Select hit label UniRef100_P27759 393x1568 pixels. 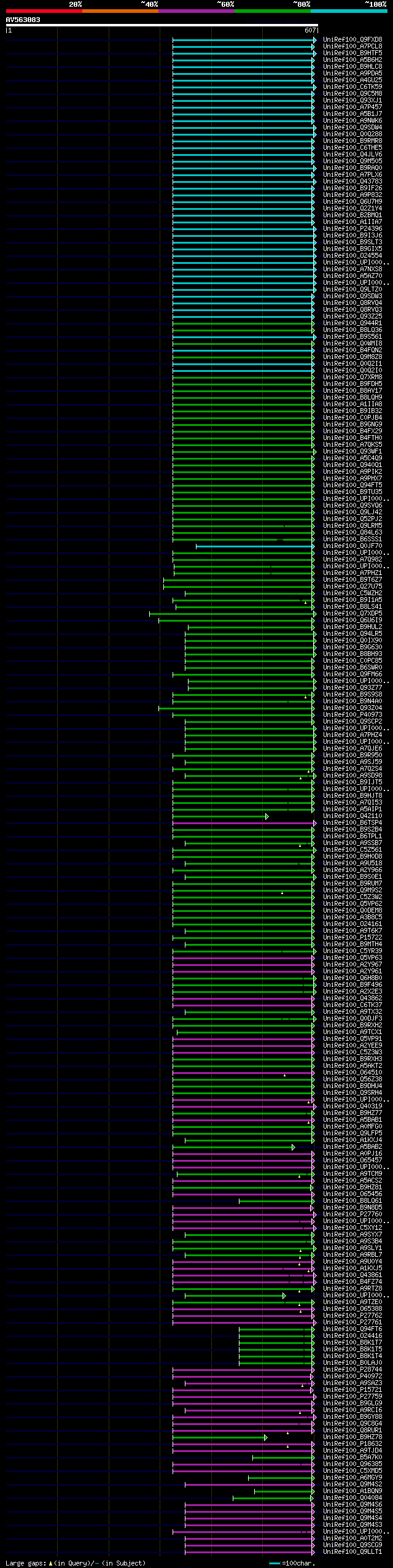click(352, 1397)
